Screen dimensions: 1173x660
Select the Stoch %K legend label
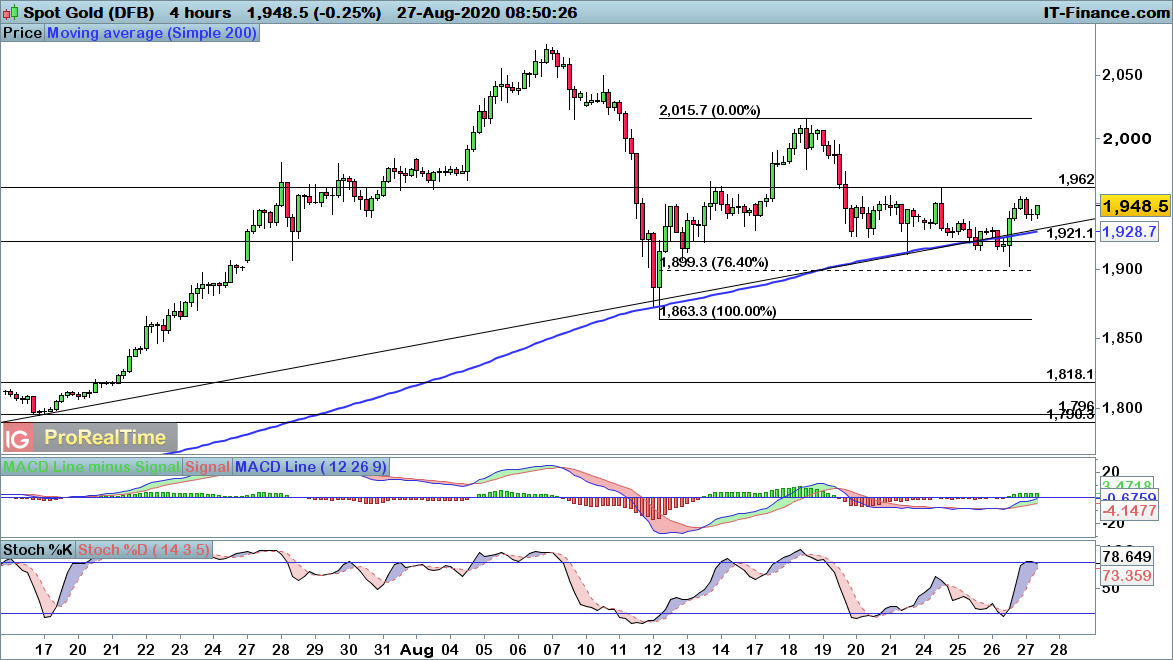click(37, 550)
